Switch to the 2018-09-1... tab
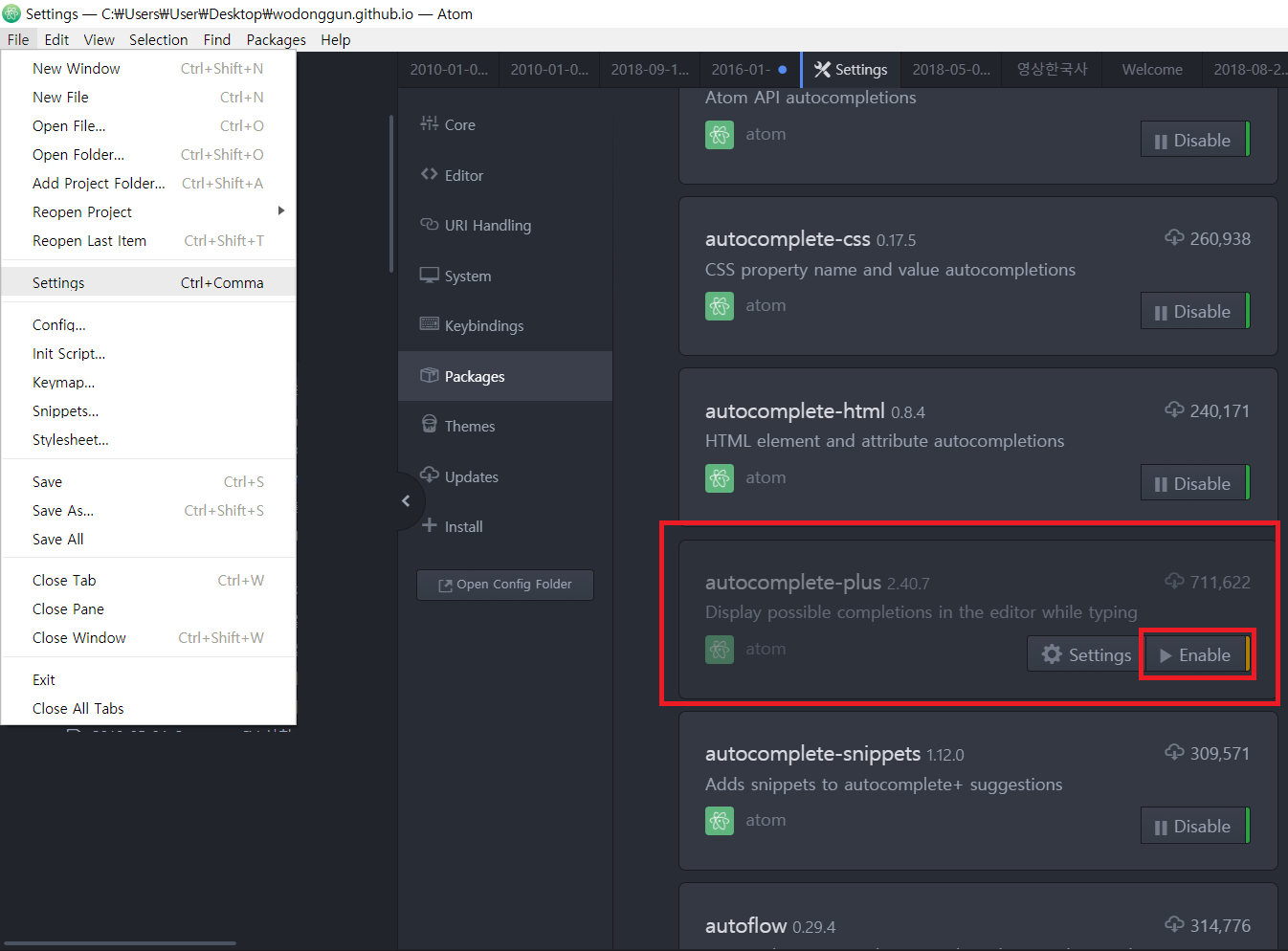 [650, 69]
